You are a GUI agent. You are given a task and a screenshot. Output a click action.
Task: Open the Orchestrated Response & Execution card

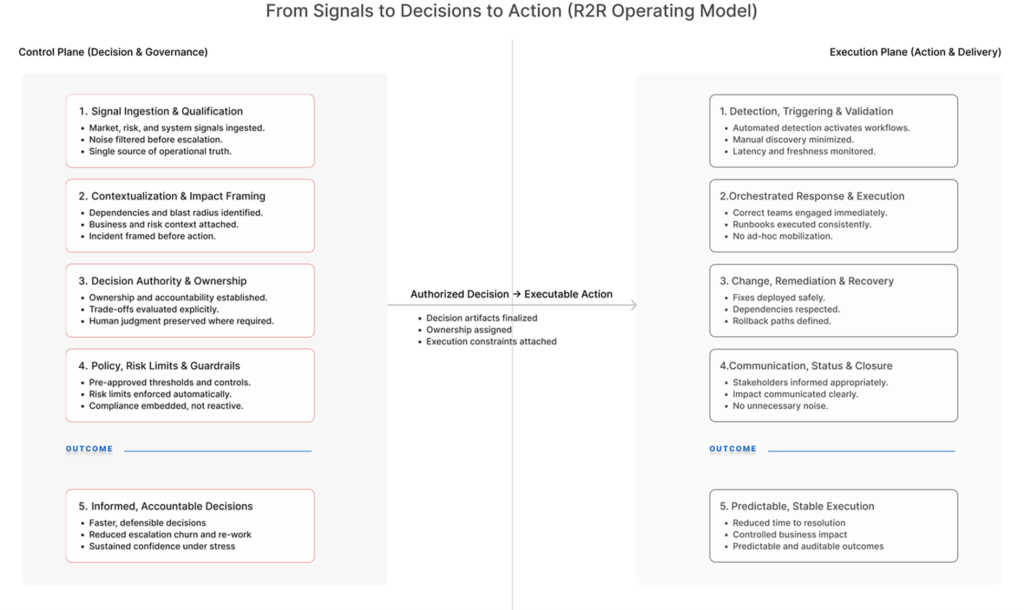coord(833,216)
